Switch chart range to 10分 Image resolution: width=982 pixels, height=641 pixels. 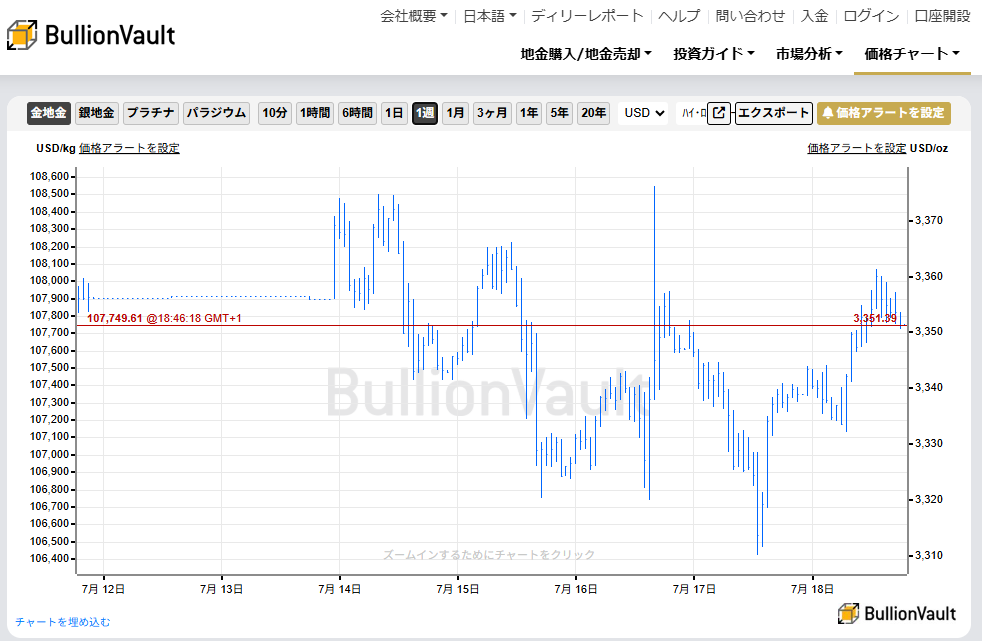pos(275,113)
